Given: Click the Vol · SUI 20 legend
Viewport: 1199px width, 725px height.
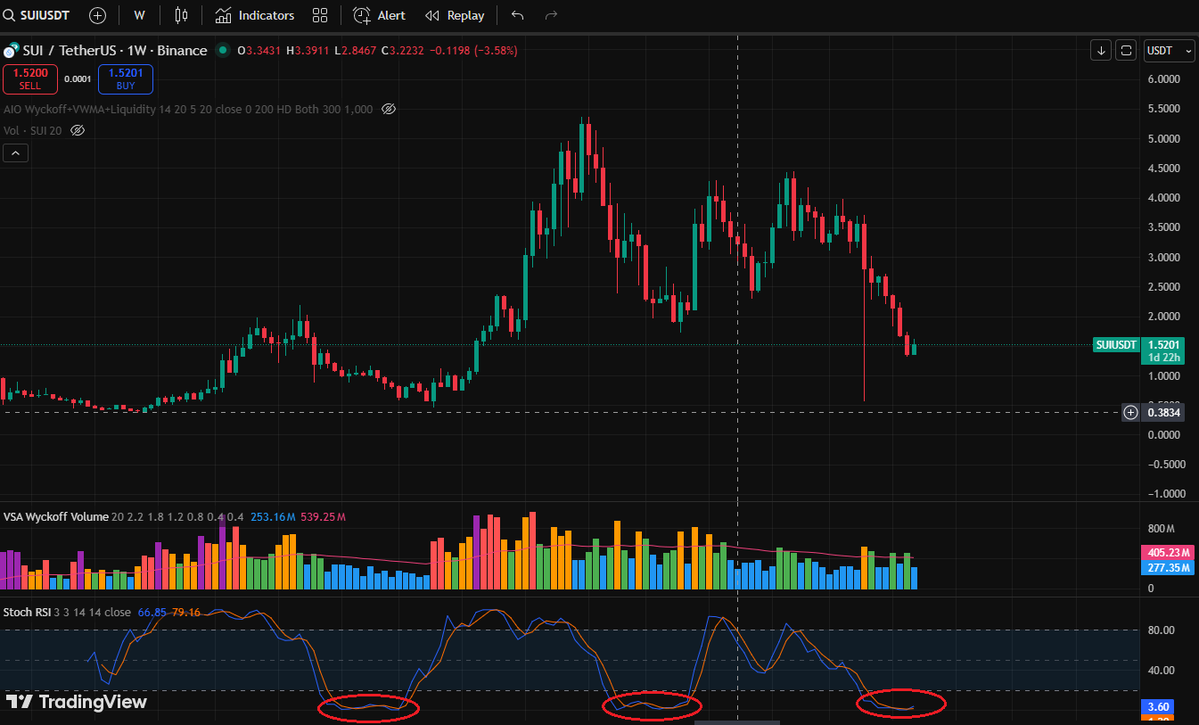Looking at the screenshot, I should pyautogui.click(x=33, y=131).
